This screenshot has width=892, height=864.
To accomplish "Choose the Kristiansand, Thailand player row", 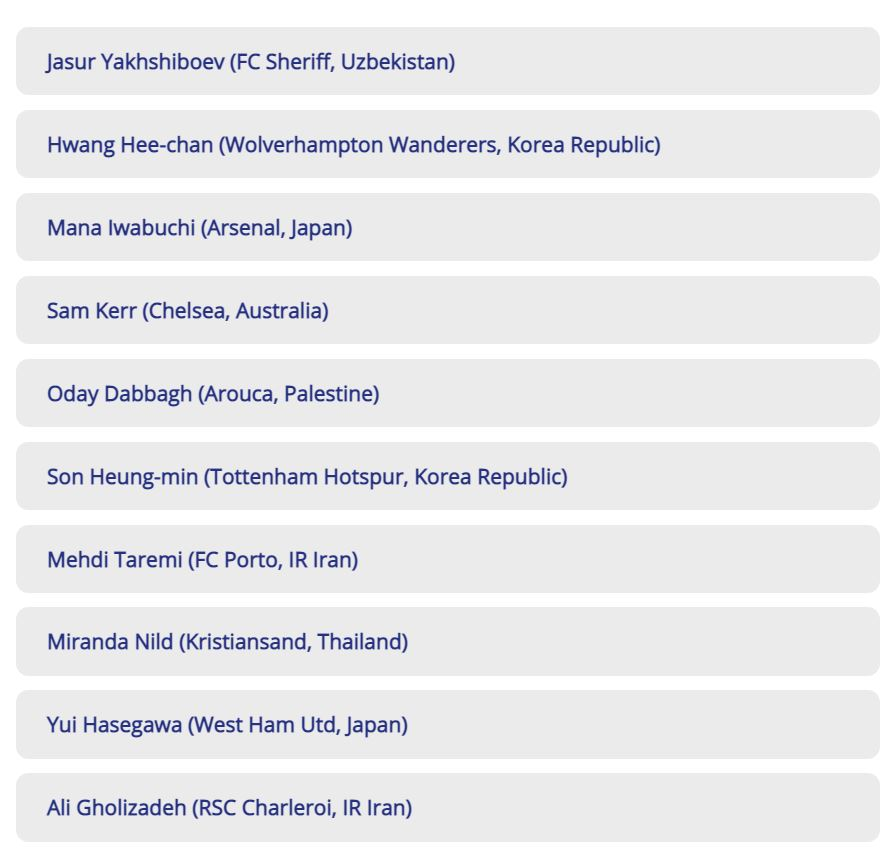I will pos(446,642).
